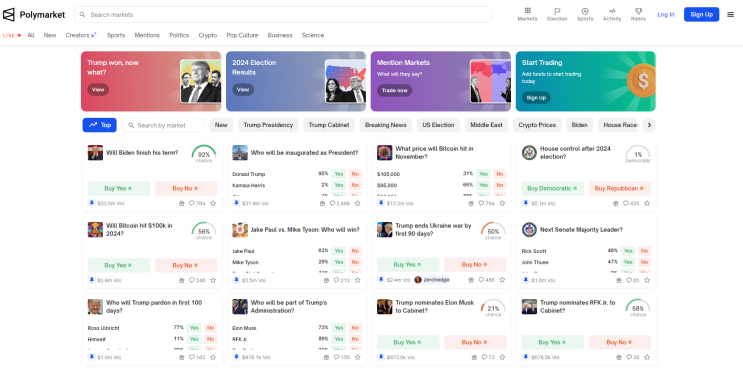743x368 pixels.
Task: Star the Trump ends Ukraine war market
Action: (x=502, y=280)
